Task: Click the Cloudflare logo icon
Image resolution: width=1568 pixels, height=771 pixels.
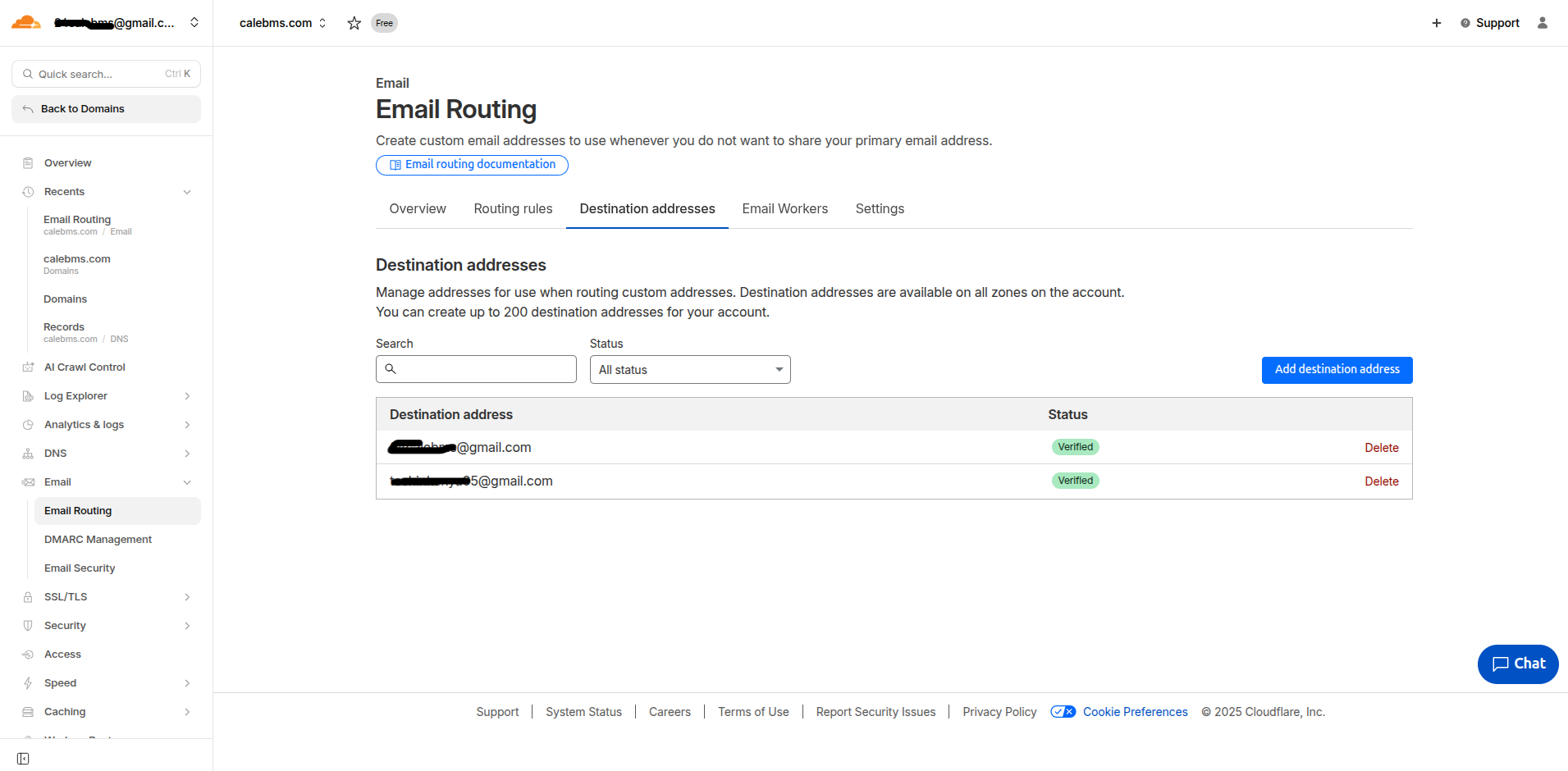Action: coord(25,22)
